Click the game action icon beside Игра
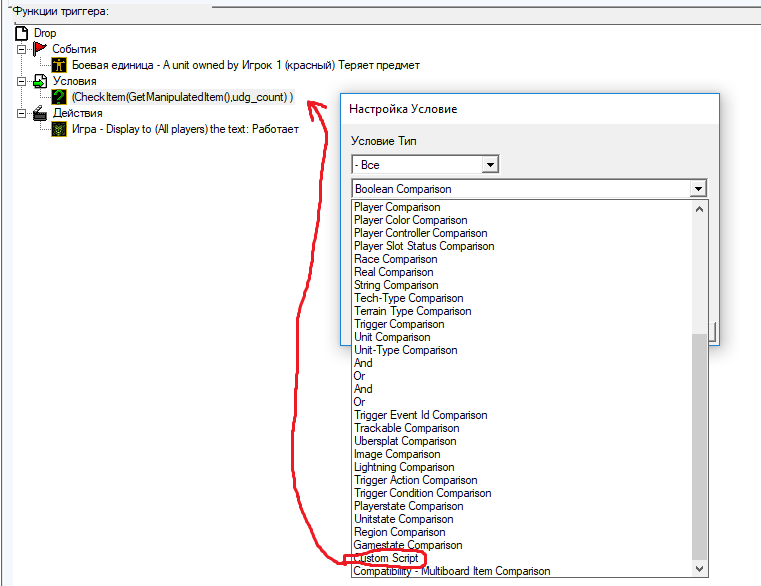 click(x=59, y=129)
